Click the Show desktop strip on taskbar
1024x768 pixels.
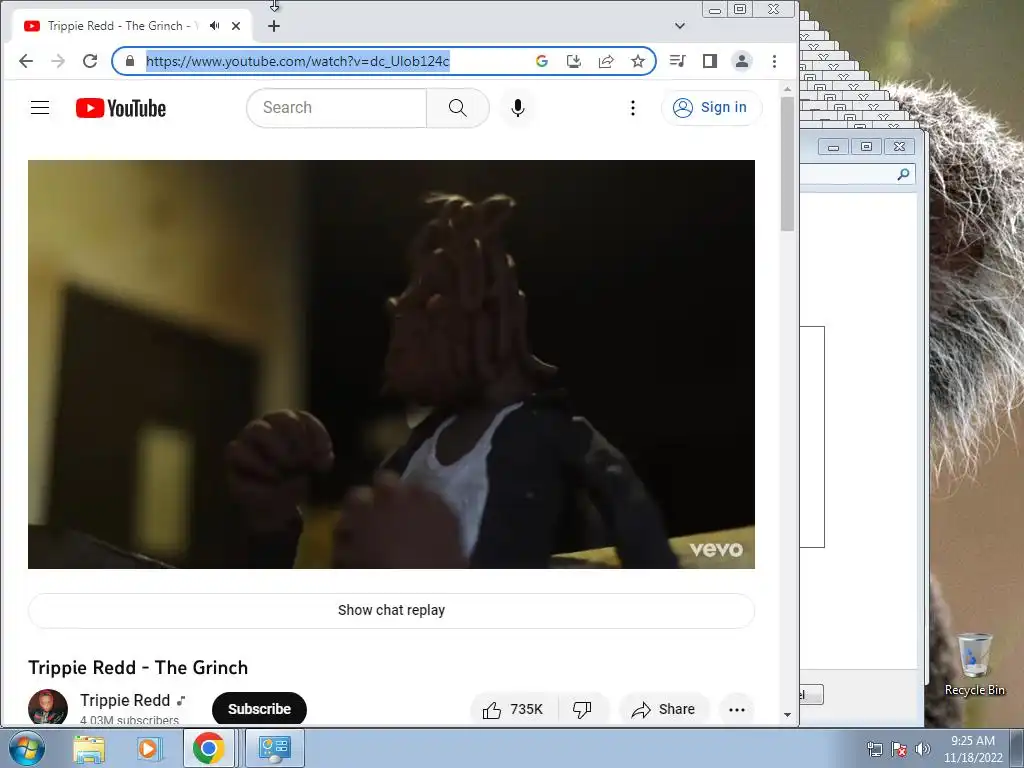tap(1017, 748)
